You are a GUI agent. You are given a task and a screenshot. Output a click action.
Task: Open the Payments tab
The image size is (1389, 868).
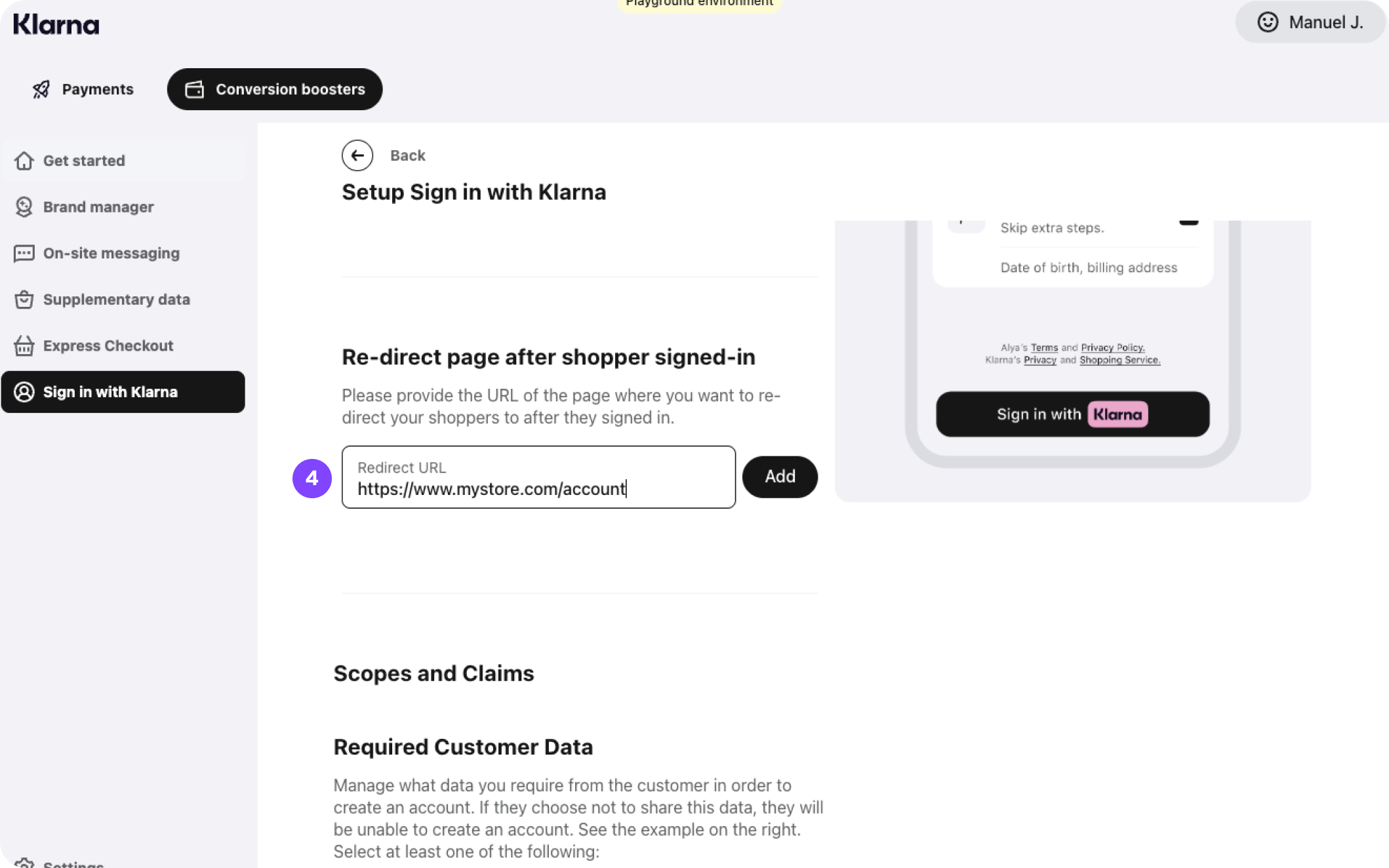point(83,89)
